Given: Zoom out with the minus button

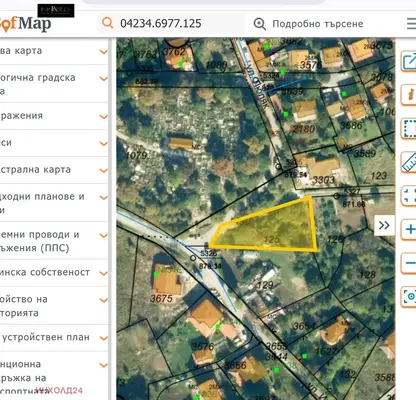Looking at the screenshot, I should click(x=409, y=263).
